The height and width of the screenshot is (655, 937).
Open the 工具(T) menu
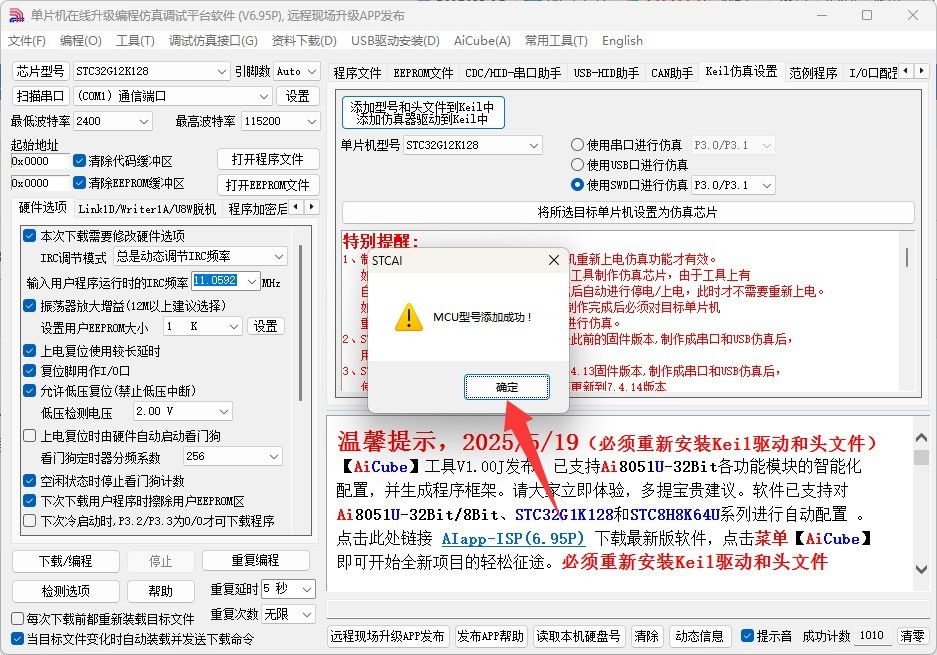tap(135, 41)
